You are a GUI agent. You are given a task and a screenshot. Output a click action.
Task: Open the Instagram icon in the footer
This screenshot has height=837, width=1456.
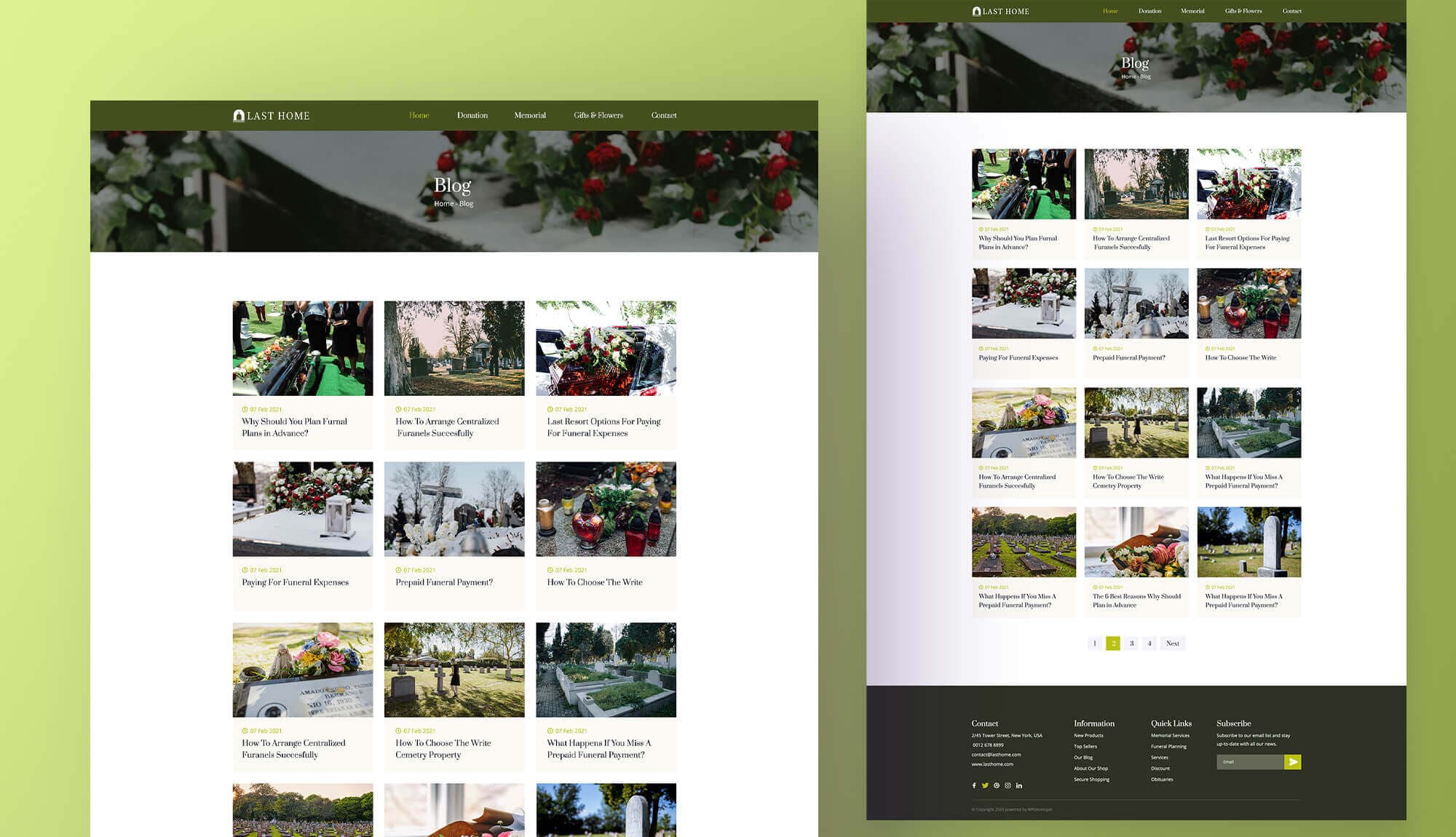pyautogui.click(x=1008, y=785)
